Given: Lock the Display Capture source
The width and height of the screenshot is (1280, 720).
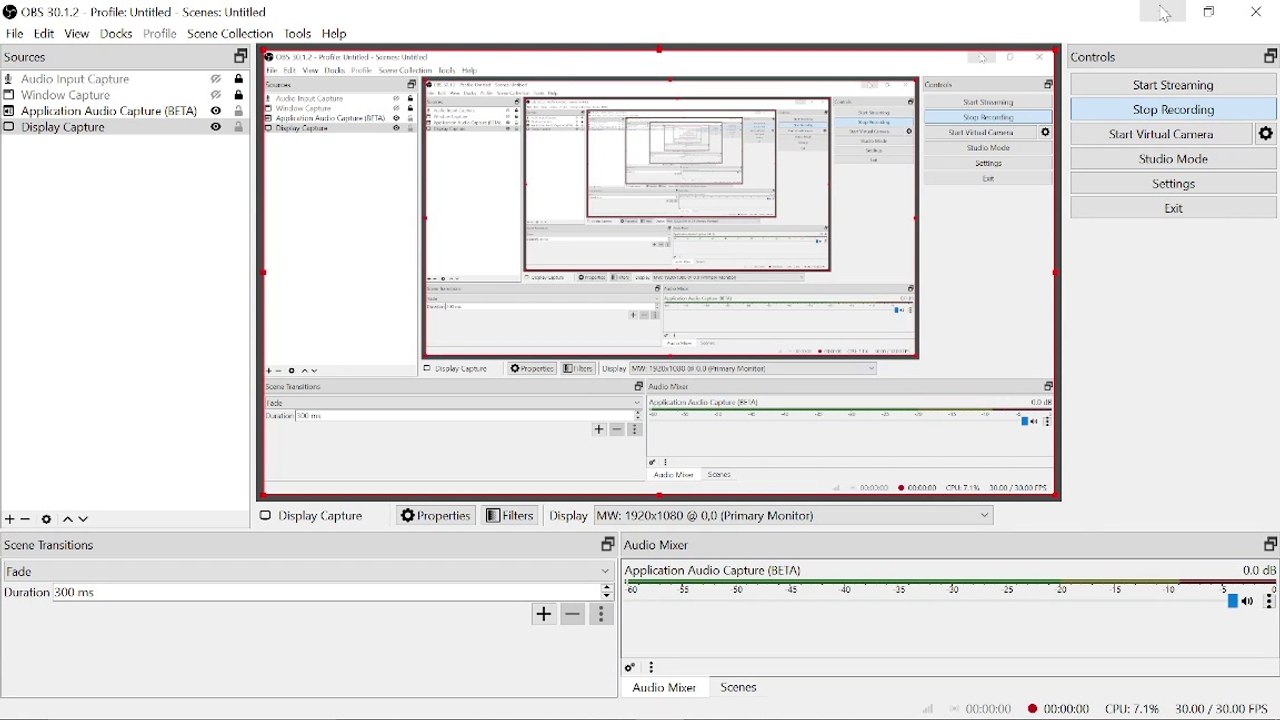Looking at the screenshot, I should [239, 127].
